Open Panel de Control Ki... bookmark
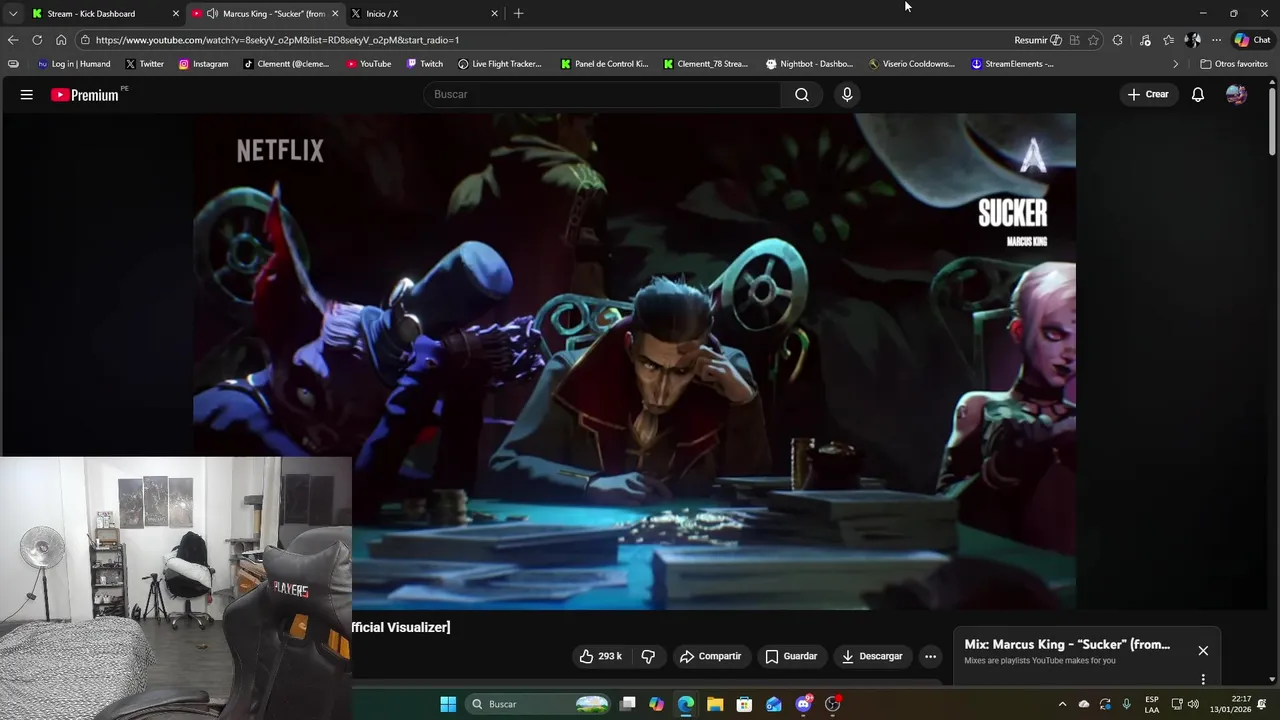The height and width of the screenshot is (720, 1280). (x=605, y=64)
